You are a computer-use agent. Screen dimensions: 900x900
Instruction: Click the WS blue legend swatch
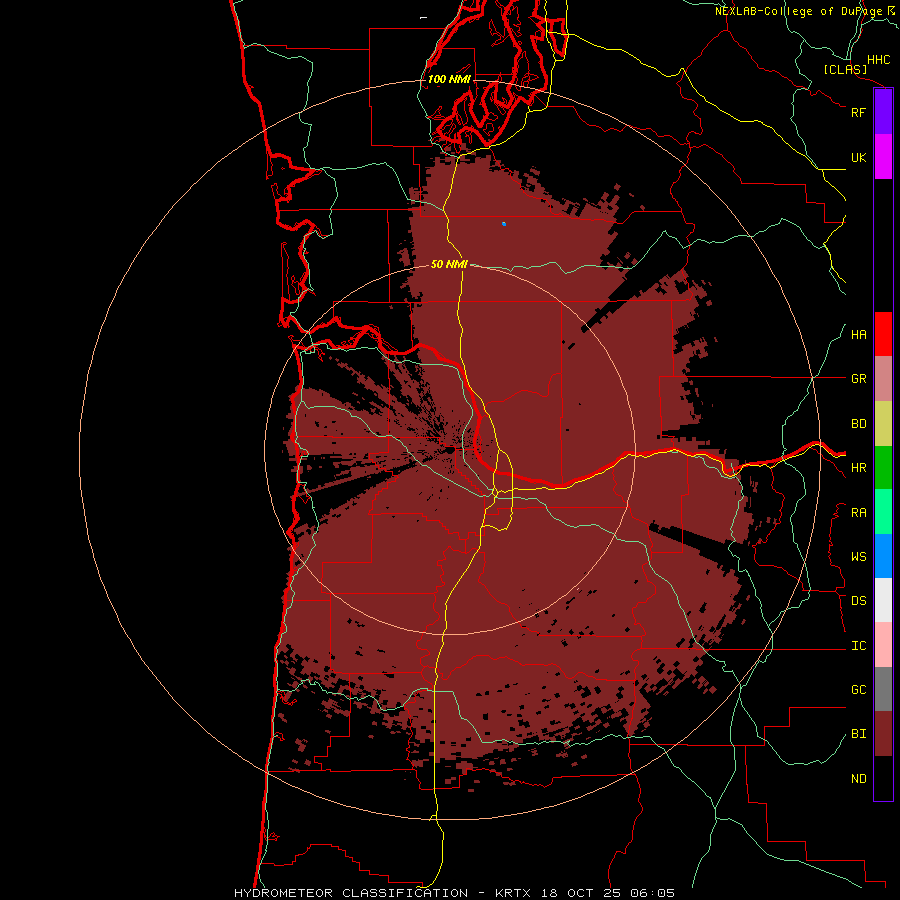tap(883, 556)
